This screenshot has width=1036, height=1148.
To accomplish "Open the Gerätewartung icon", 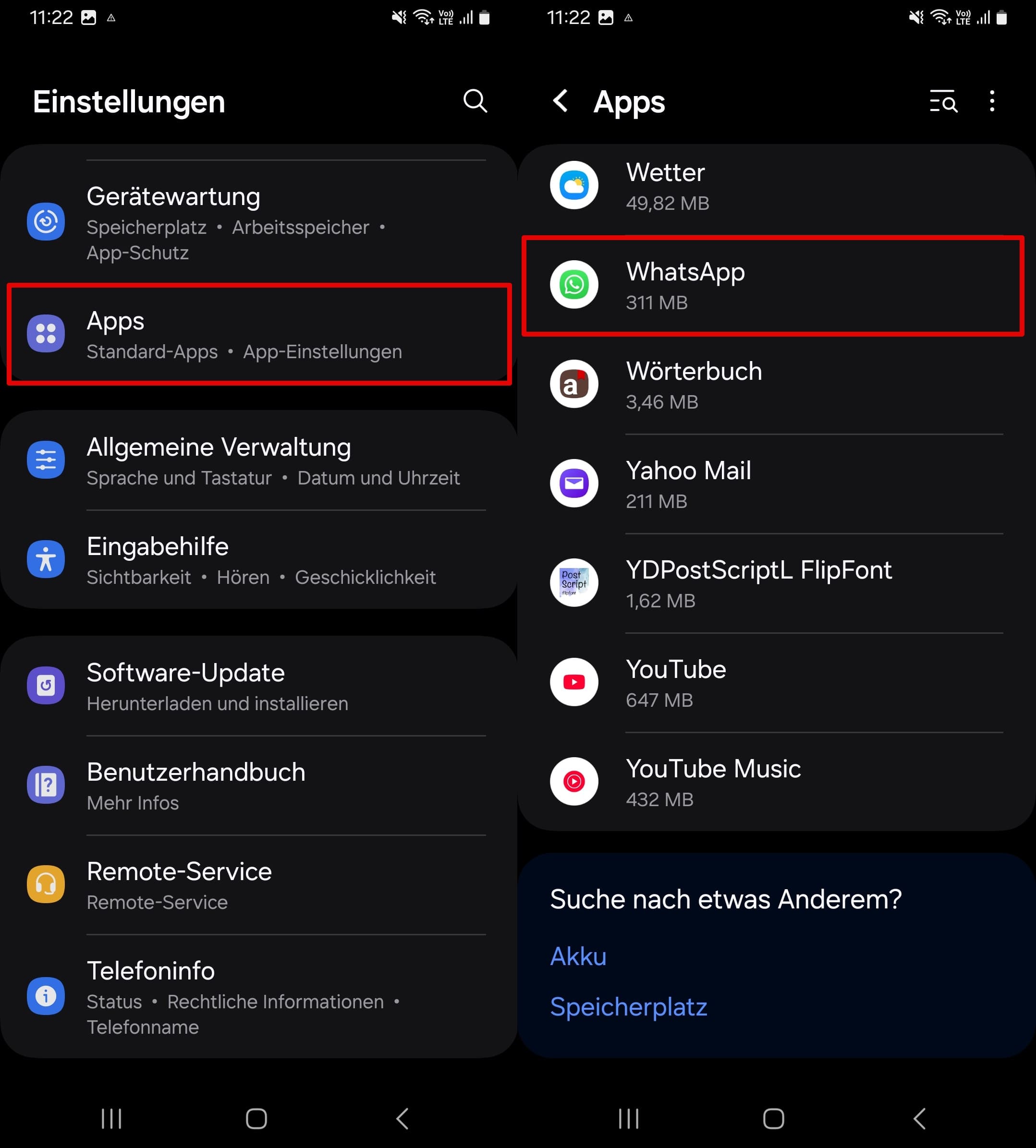I will [46, 221].
